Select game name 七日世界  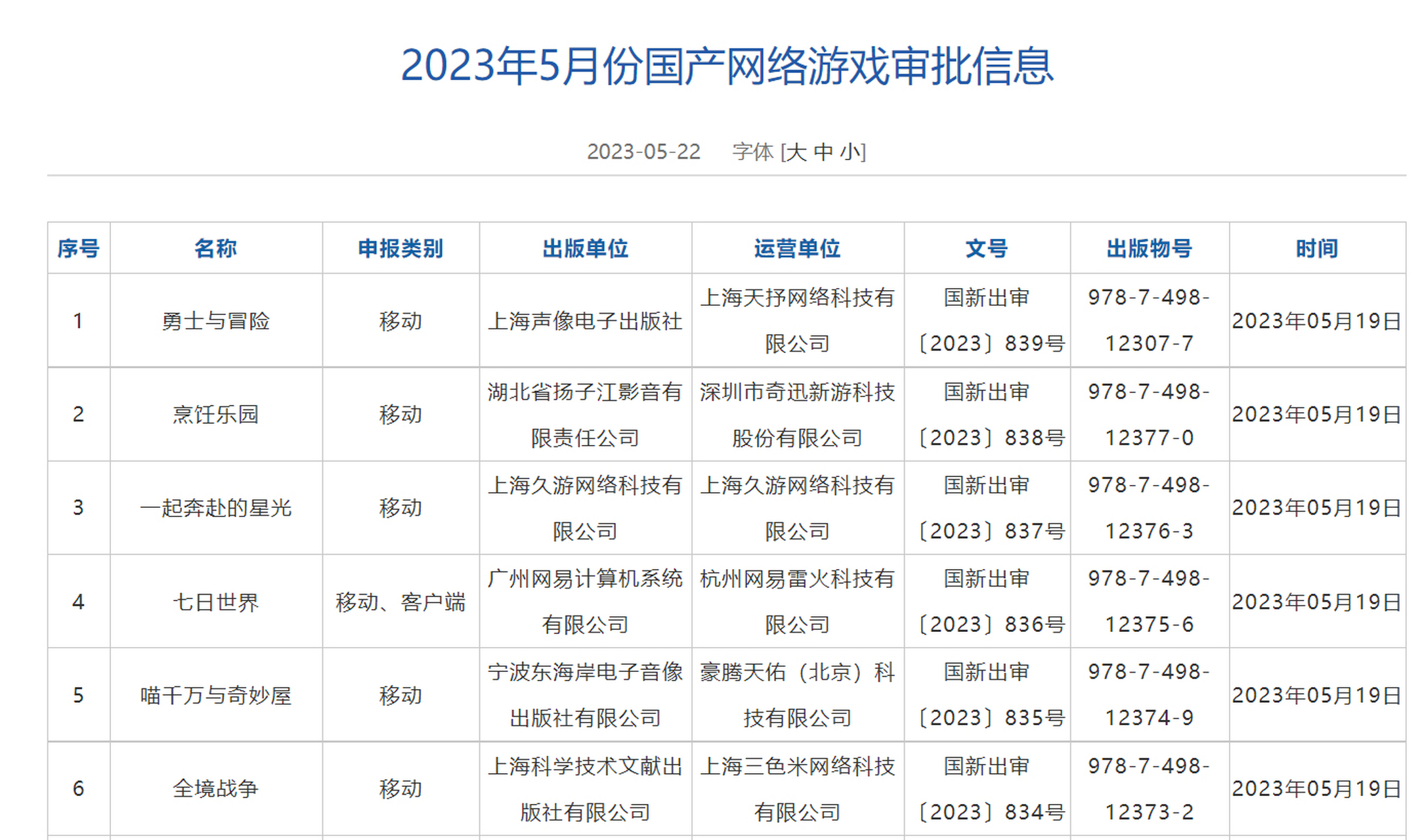tap(215, 602)
